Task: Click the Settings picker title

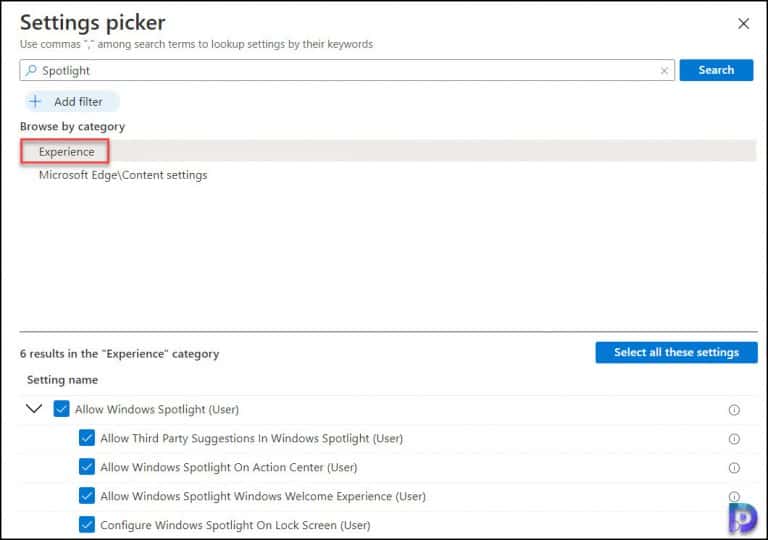Action: [x=93, y=23]
